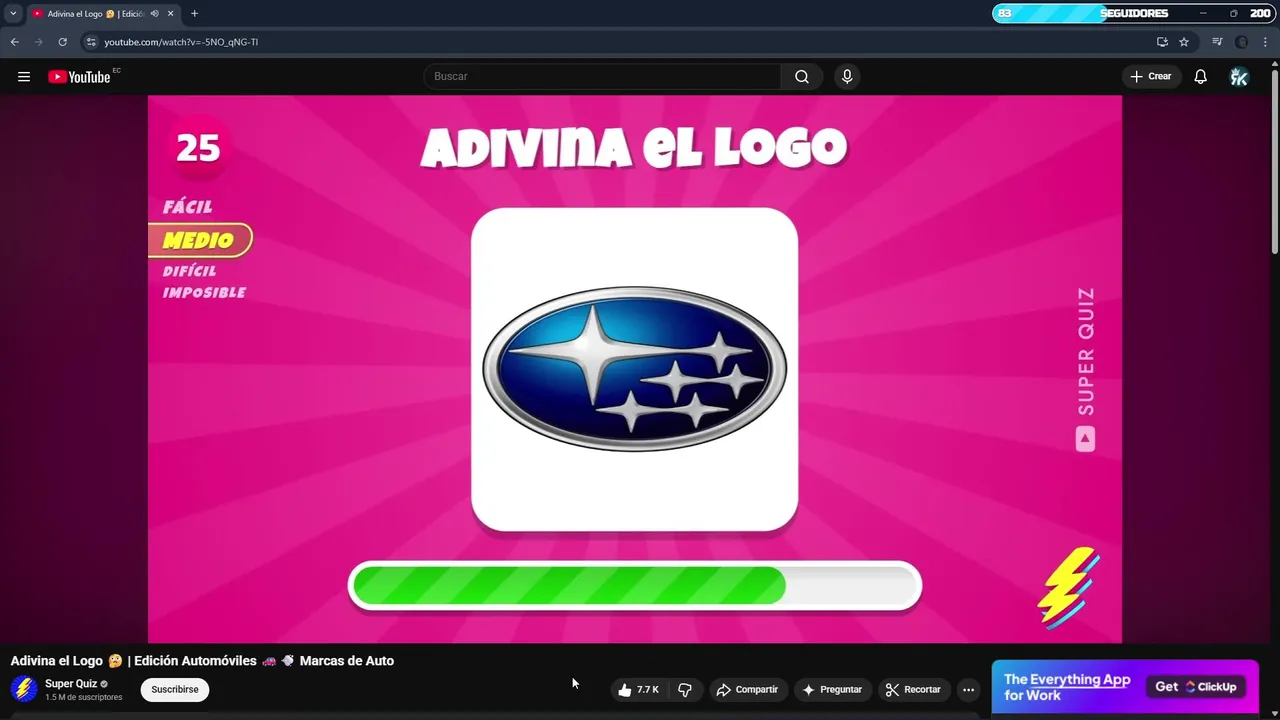Reload the current page
Image resolution: width=1280 pixels, height=720 pixels.
62,42
